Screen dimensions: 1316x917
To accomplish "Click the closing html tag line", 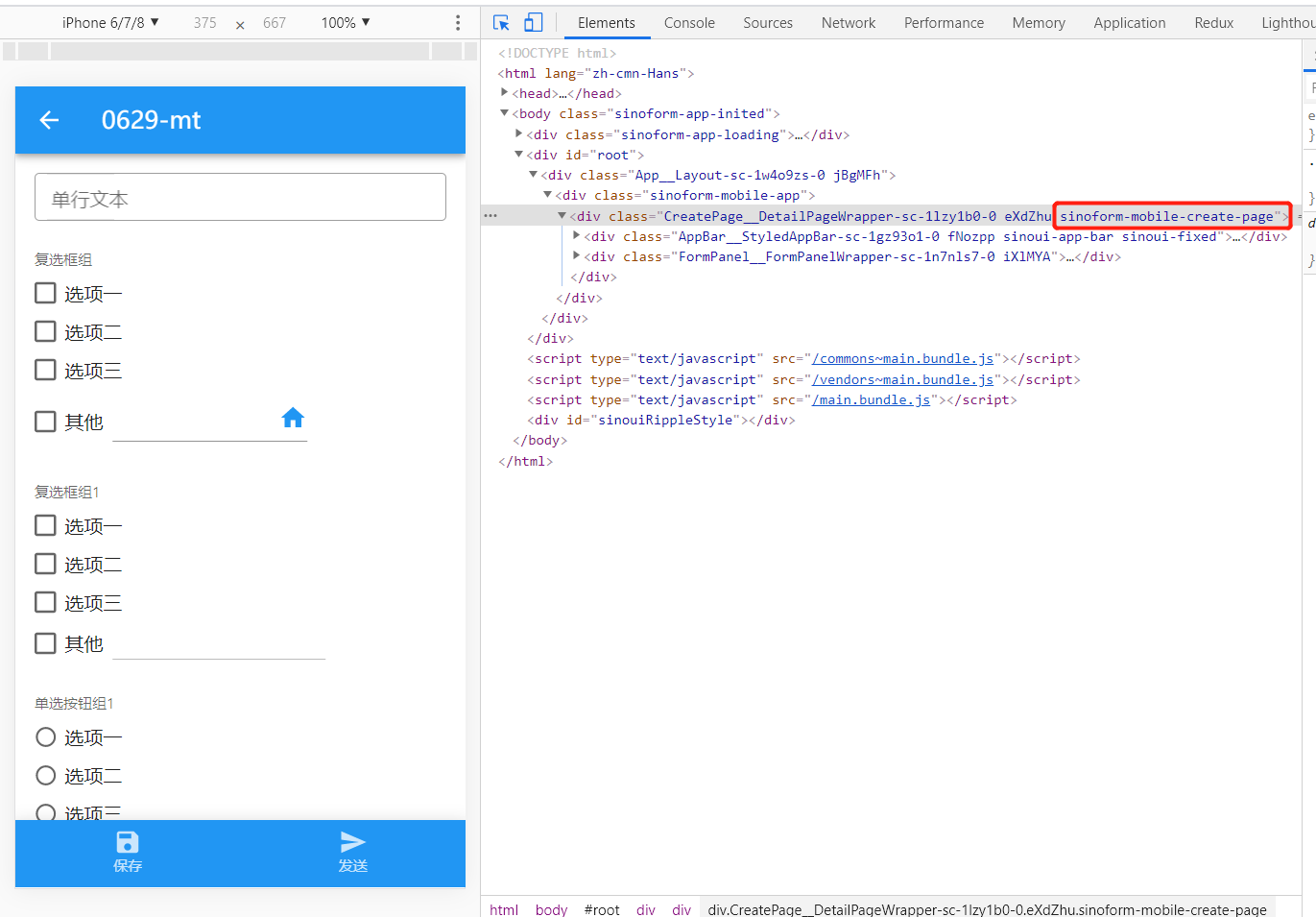I will (525, 462).
